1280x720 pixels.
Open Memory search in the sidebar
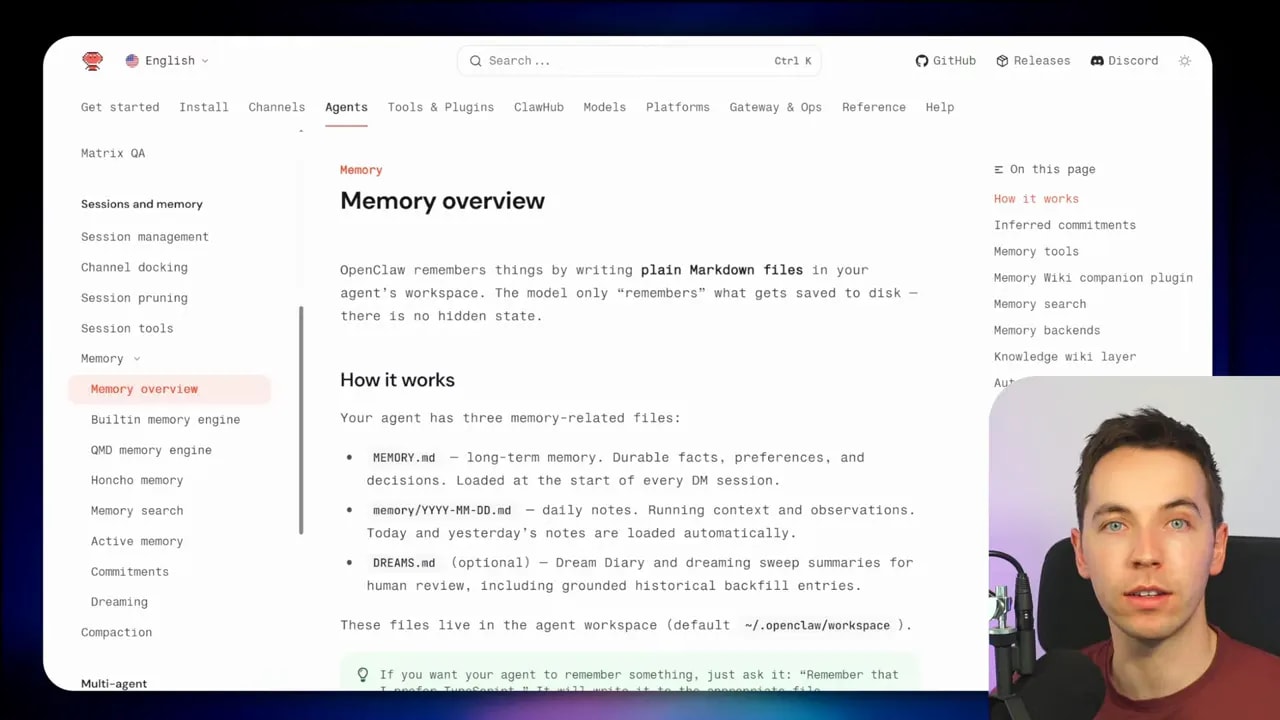[137, 511]
